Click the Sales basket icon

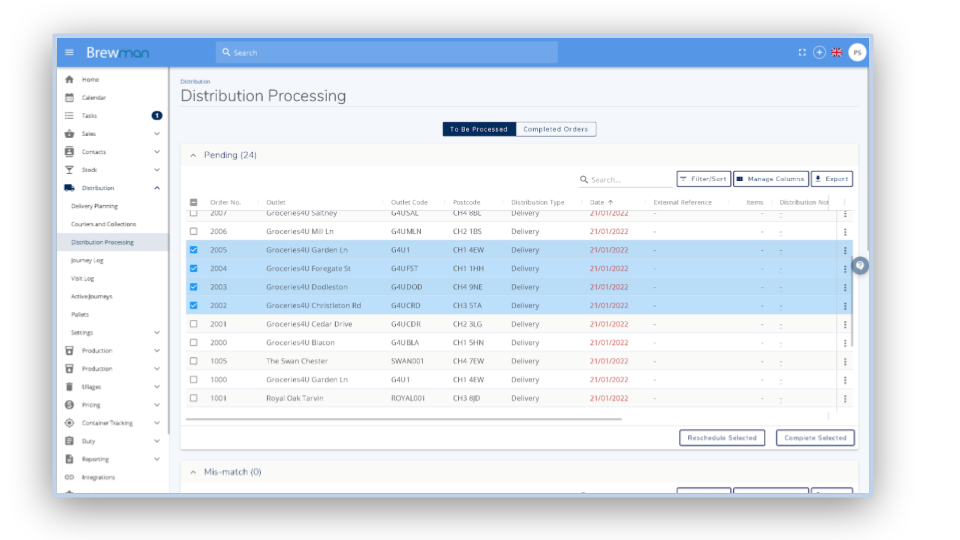click(69, 133)
